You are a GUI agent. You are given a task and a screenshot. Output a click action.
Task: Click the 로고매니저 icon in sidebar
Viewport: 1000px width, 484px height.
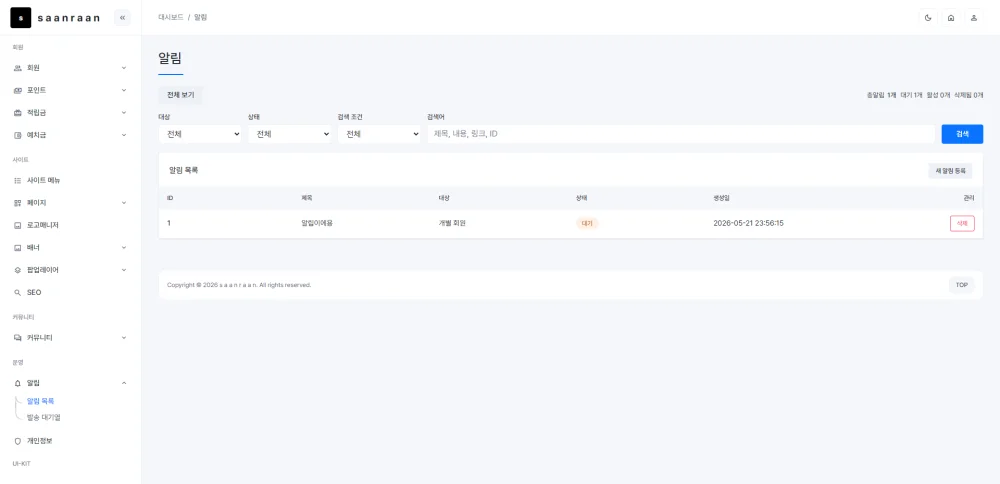pos(18,225)
